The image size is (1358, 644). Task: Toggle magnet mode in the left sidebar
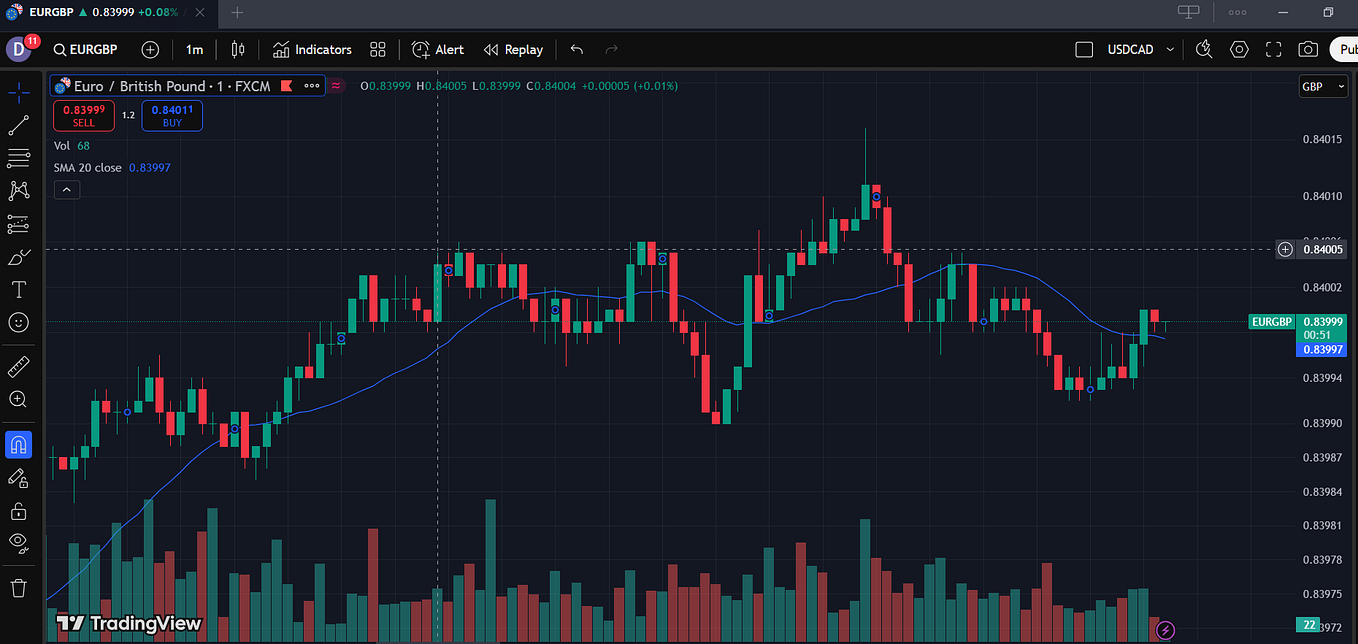click(19, 444)
